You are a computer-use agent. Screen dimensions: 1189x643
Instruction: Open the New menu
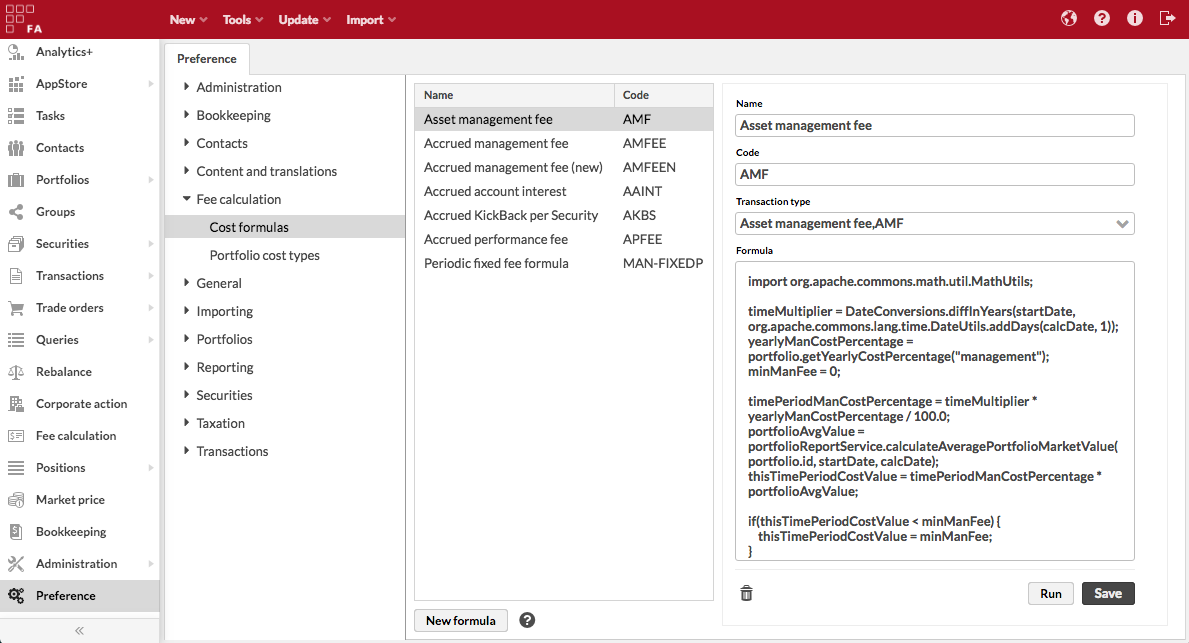tap(188, 20)
